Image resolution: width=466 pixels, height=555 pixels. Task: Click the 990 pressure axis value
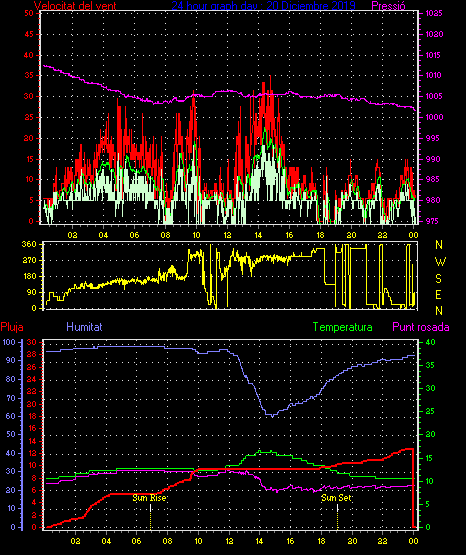point(433,159)
